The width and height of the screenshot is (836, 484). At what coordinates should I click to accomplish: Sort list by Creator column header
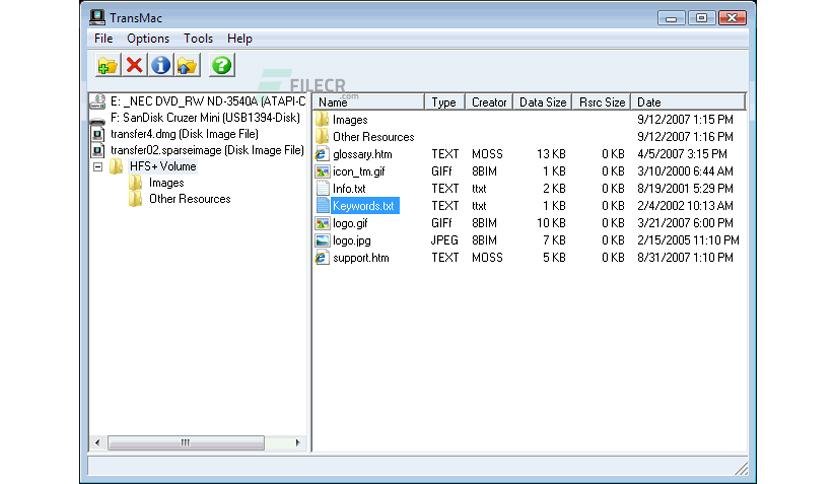click(489, 102)
